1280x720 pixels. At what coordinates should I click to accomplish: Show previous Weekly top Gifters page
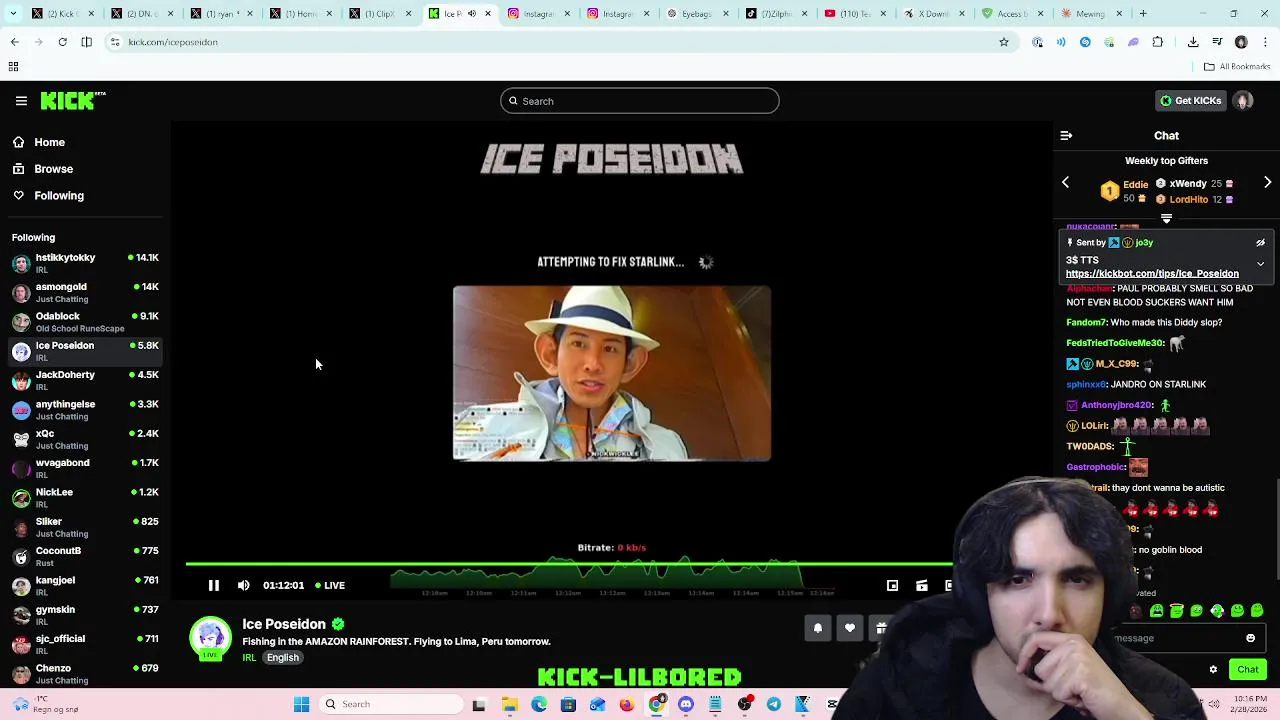(x=1065, y=183)
